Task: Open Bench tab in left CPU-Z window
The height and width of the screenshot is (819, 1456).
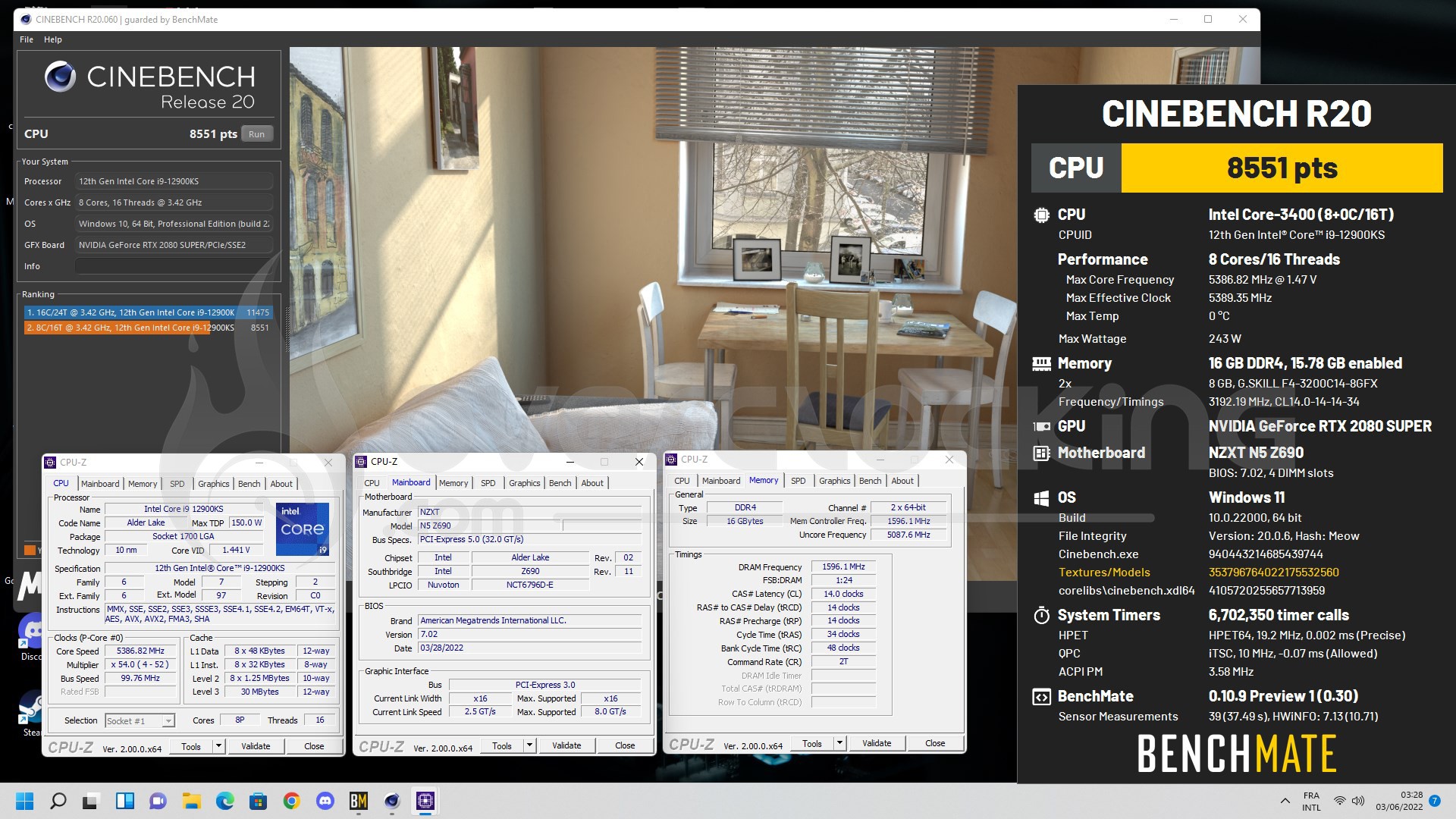Action: [249, 484]
